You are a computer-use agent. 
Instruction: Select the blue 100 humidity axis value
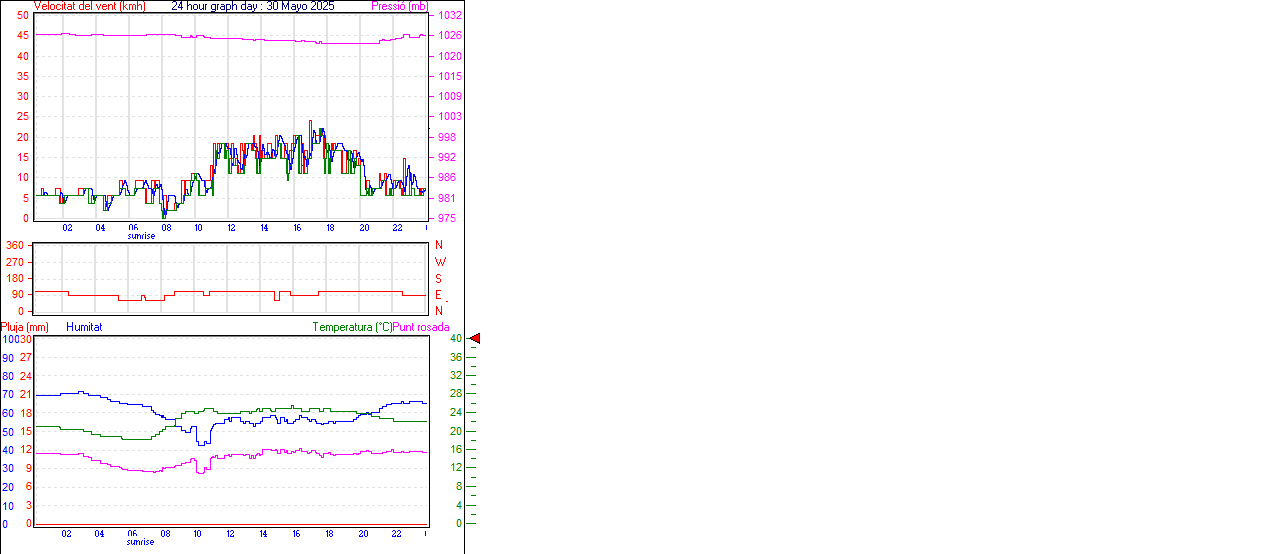[x=9, y=340]
